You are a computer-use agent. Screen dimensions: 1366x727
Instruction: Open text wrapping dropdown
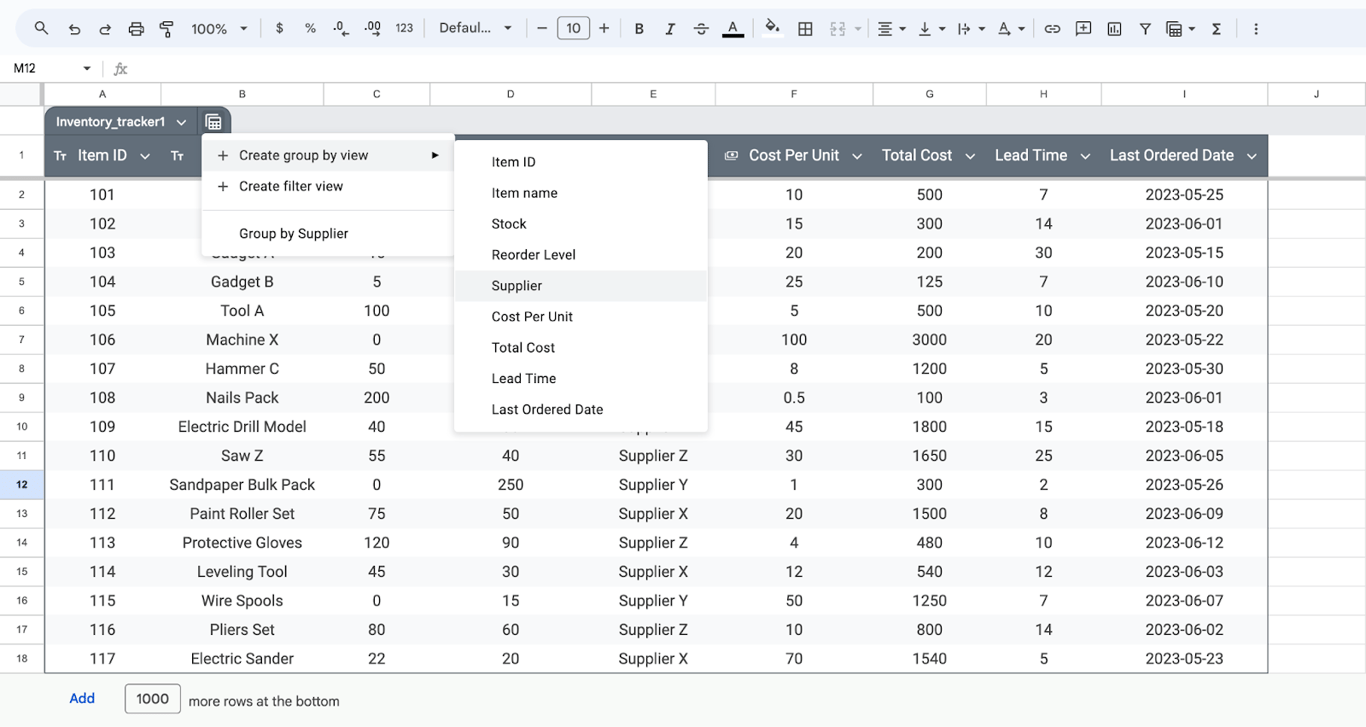pos(971,29)
